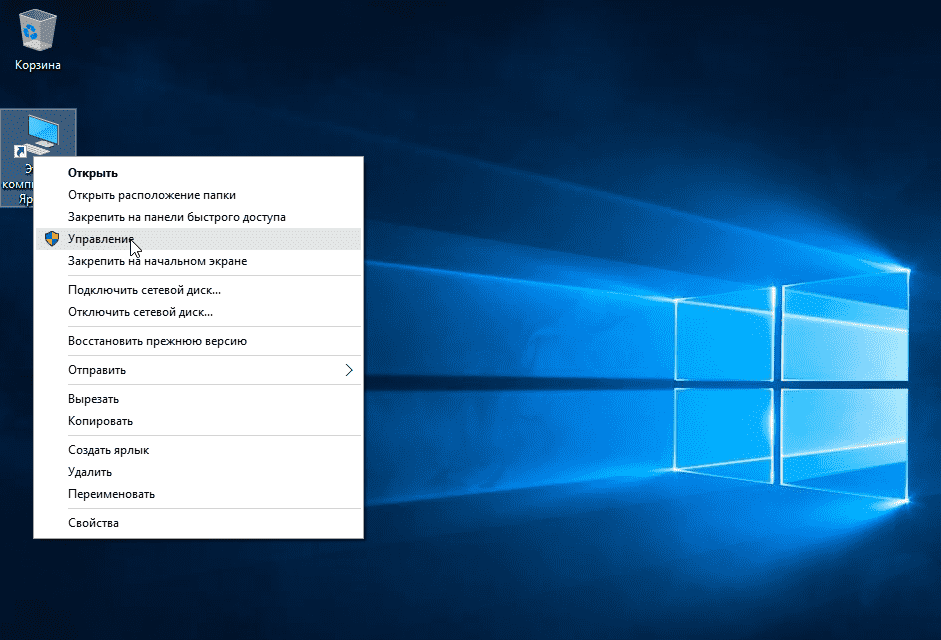Click the UAC shield icon beside Управление
Viewport: 941px width, 640px height.
[x=52, y=239]
